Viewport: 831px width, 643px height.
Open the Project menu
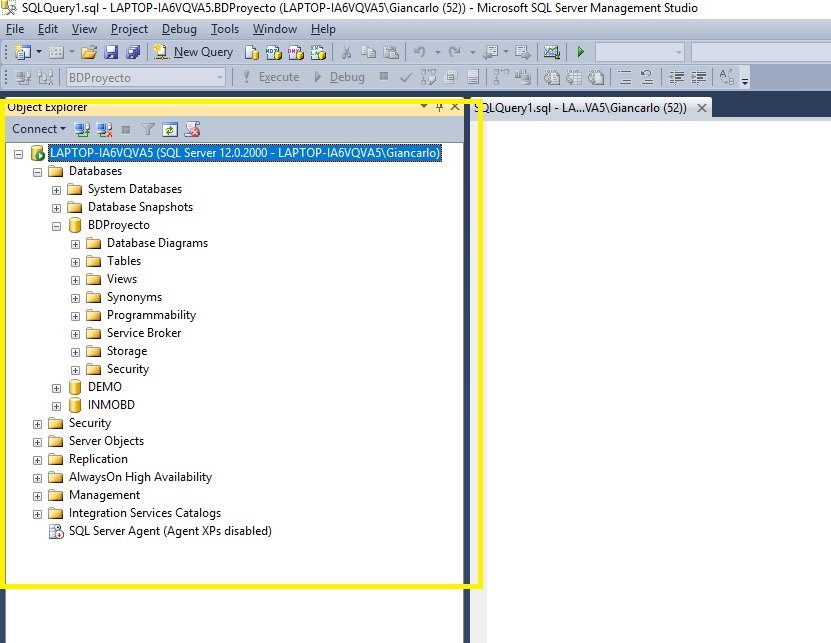coord(129,29)
